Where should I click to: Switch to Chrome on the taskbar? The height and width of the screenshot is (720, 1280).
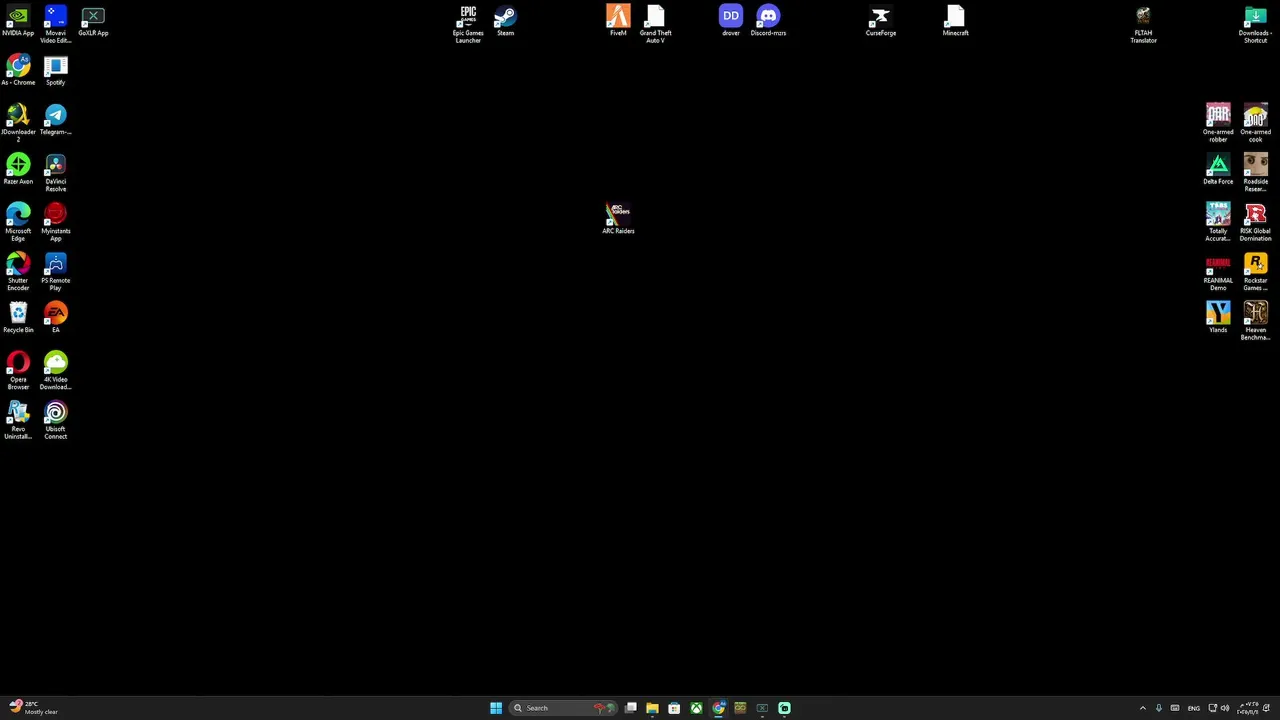point(718,708)
